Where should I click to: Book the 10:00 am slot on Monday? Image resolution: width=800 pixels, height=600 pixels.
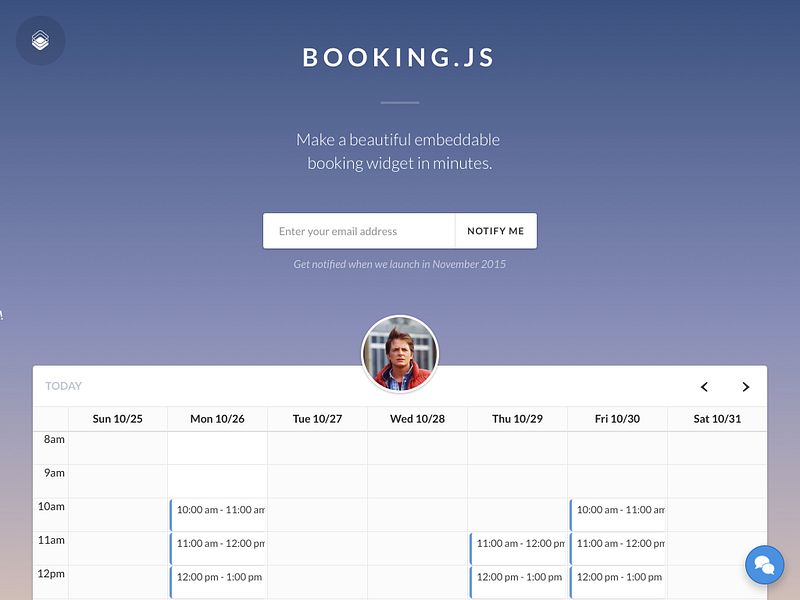(x=219, y=512)
